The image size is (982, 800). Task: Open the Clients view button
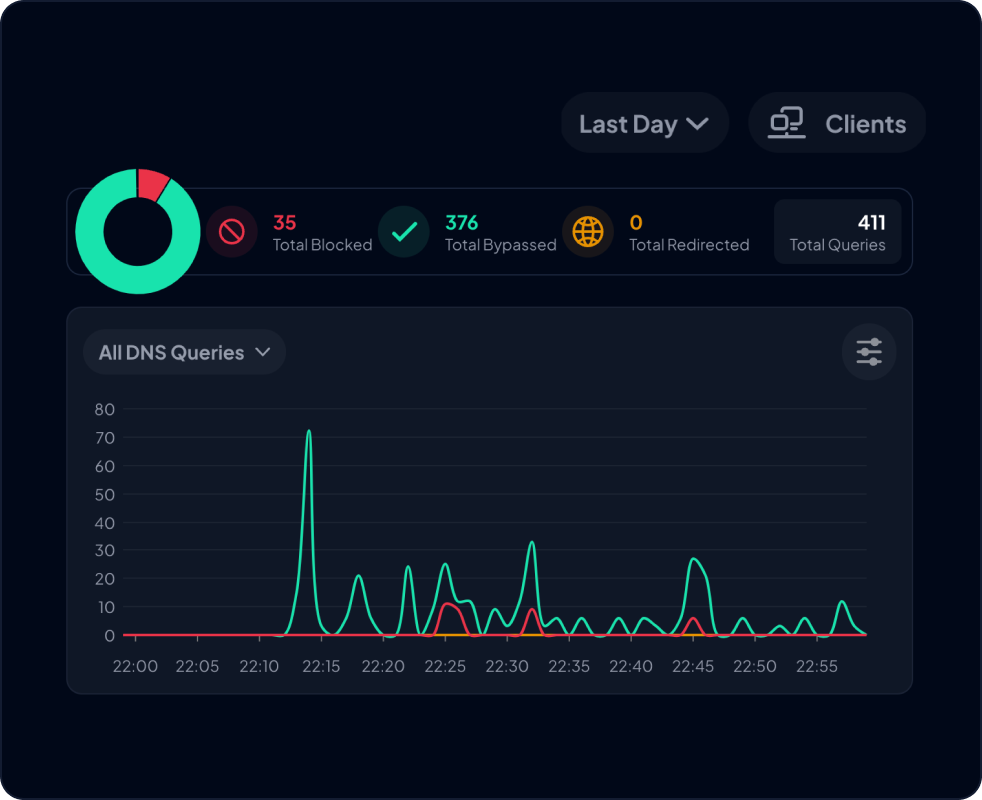[837, 123]
